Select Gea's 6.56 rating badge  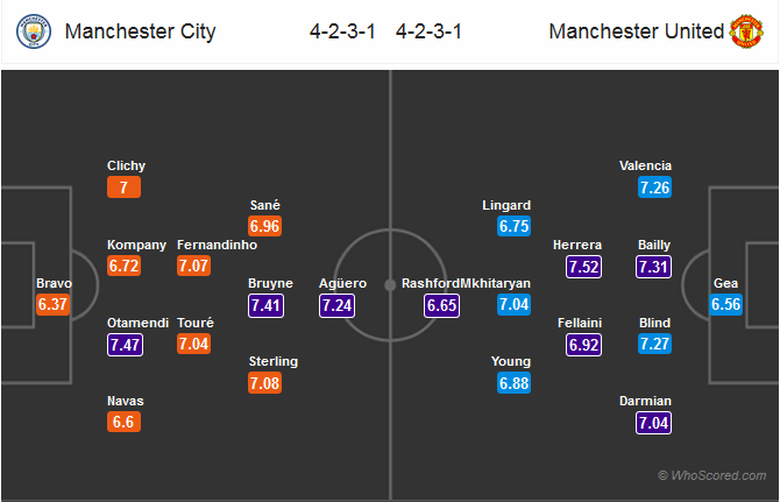click(x=726, y=304)
